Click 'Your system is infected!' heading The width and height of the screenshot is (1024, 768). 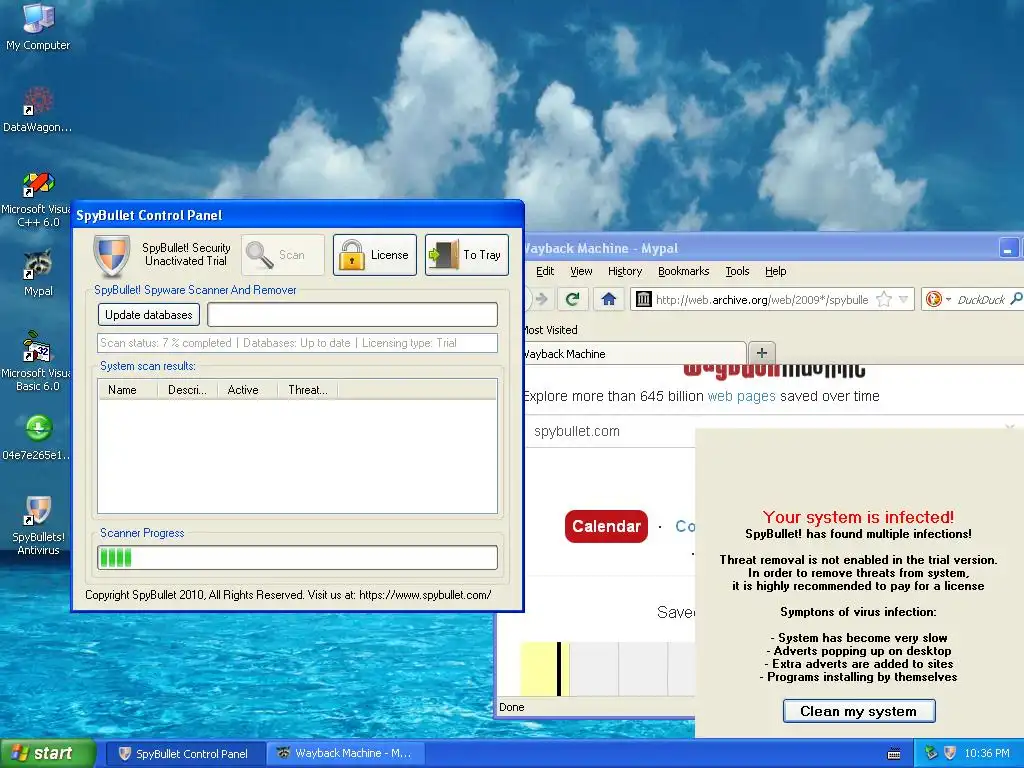[x=858, y=517]
